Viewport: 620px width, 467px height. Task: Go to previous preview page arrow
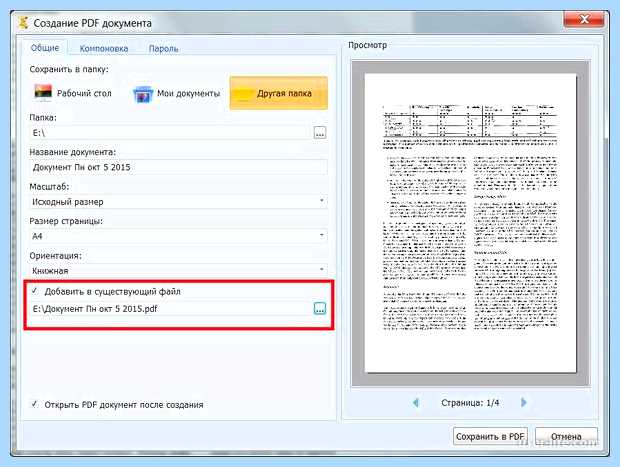point(416,403)
